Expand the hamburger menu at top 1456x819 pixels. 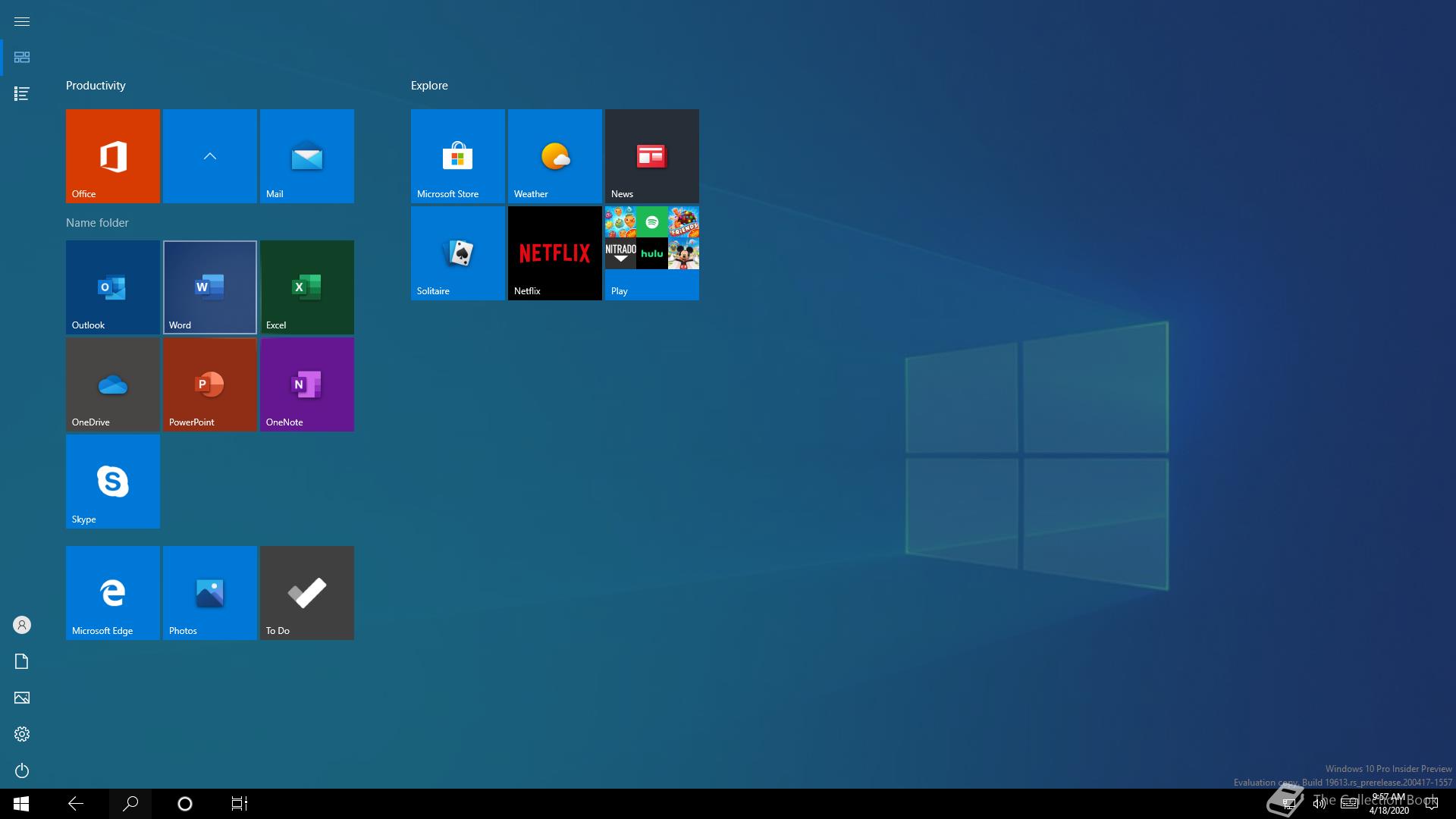pos(22,21)
